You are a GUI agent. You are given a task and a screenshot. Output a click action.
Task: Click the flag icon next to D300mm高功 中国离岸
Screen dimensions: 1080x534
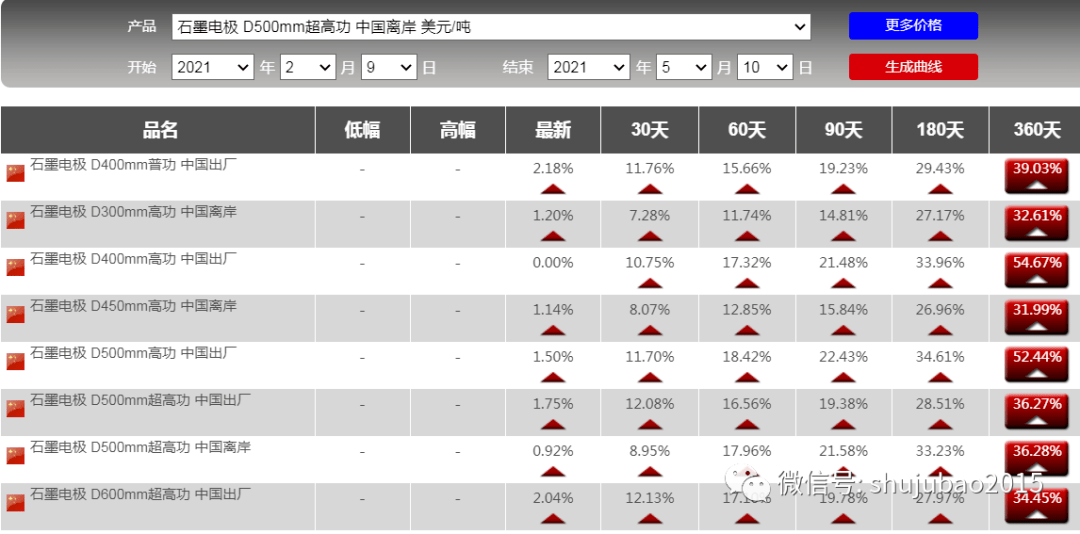[16, 220]
